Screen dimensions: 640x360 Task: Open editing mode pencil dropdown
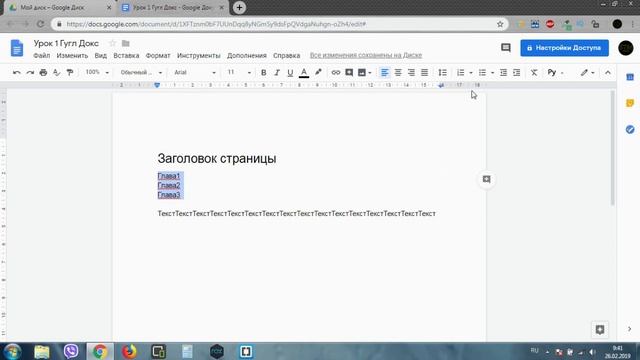587,73
